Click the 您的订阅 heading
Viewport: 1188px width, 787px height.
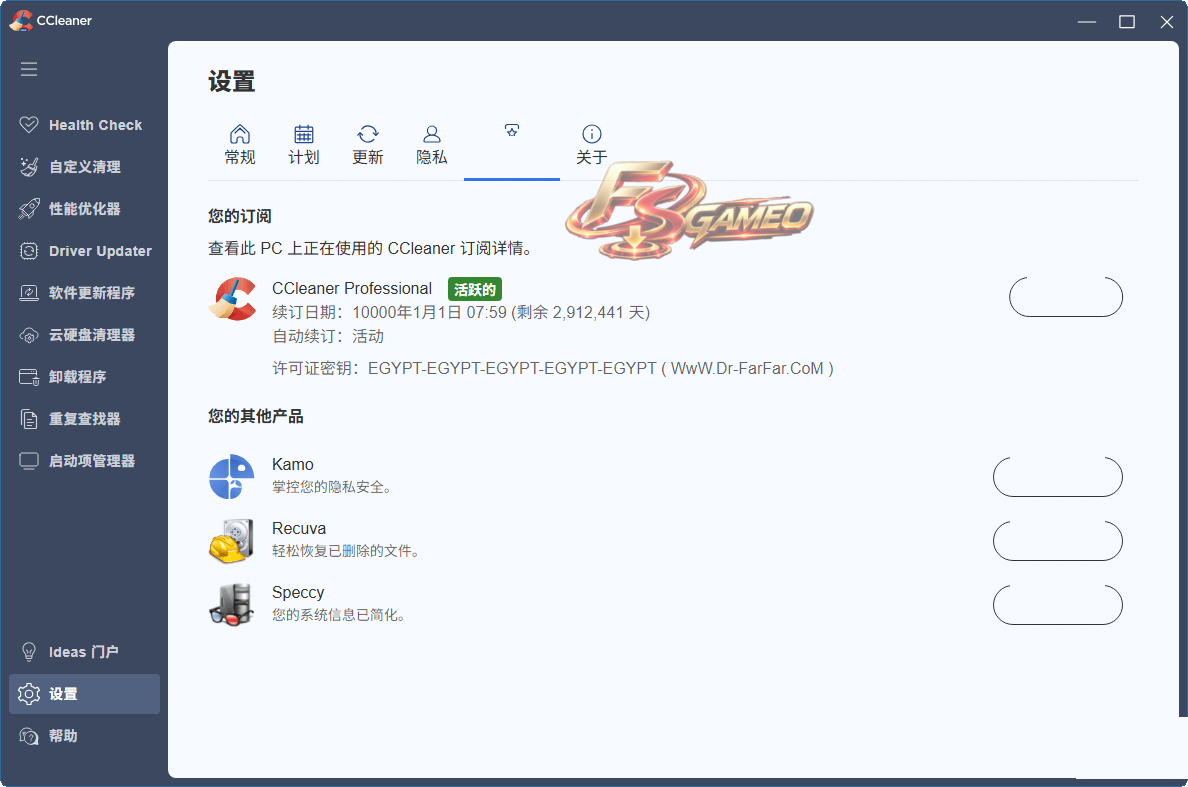pyautogui.click(x=240, y=217)
